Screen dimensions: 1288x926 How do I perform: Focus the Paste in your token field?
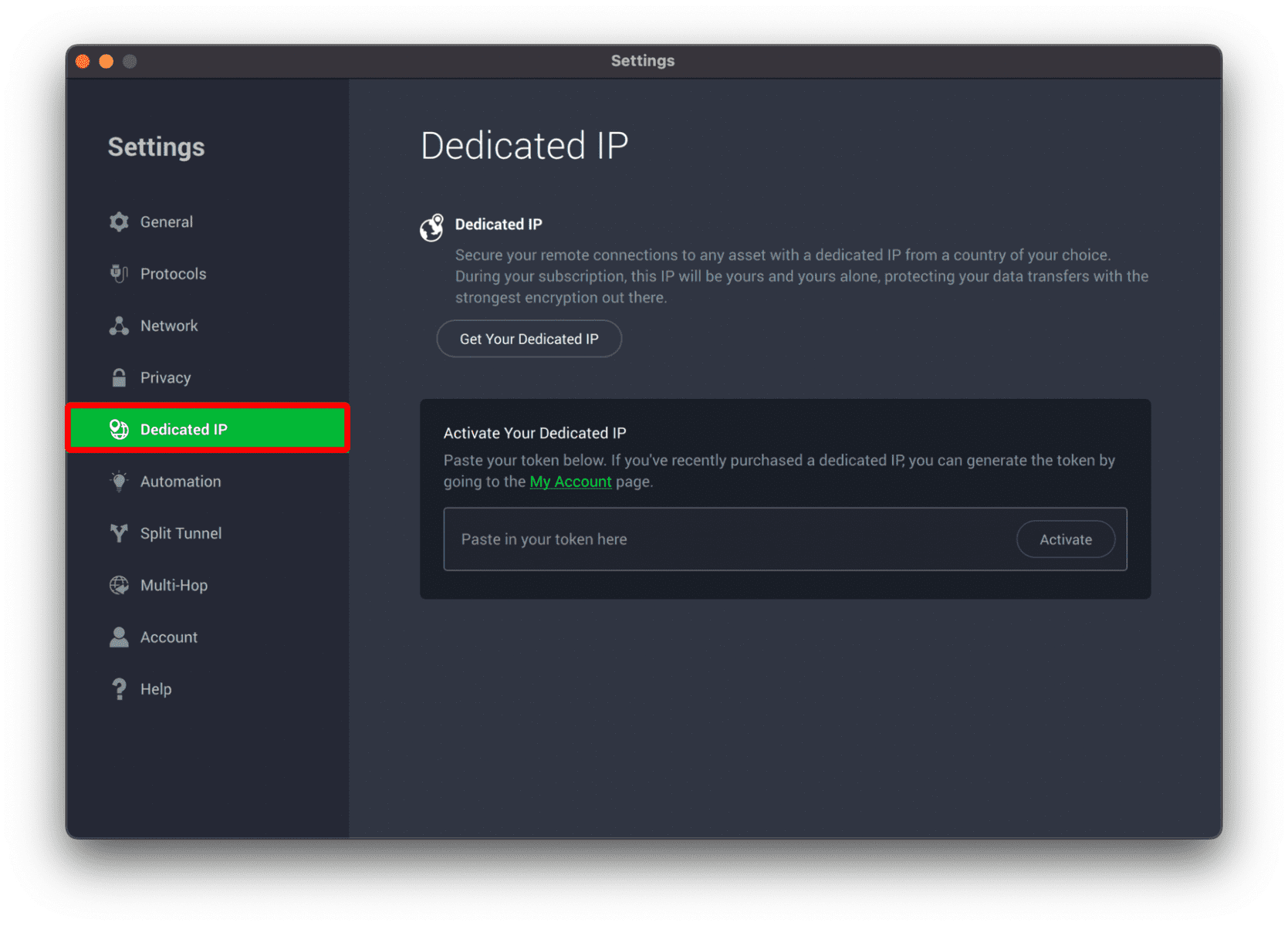(x=729, y=539)
